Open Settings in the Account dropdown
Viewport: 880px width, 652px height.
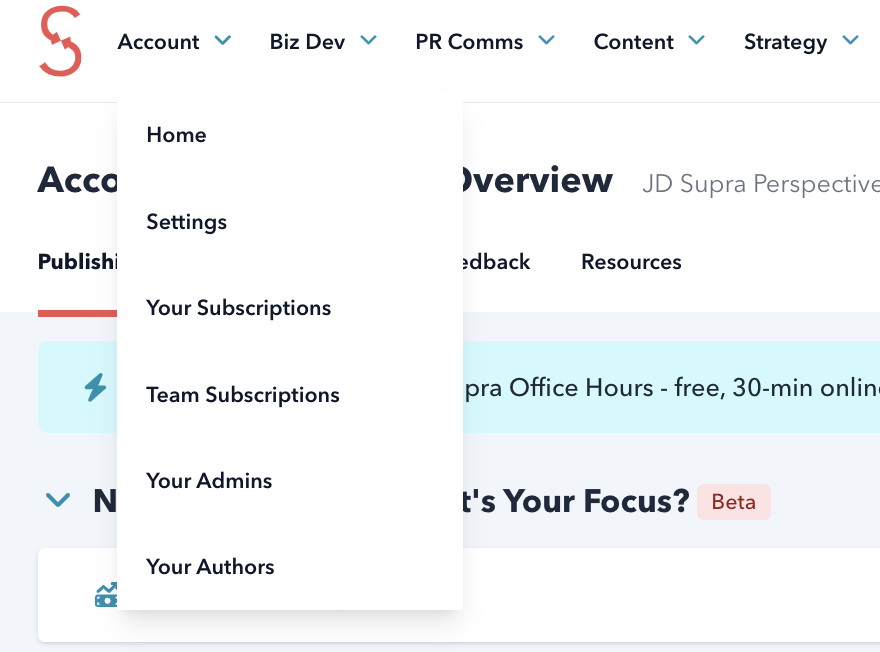tap(187, 222)
